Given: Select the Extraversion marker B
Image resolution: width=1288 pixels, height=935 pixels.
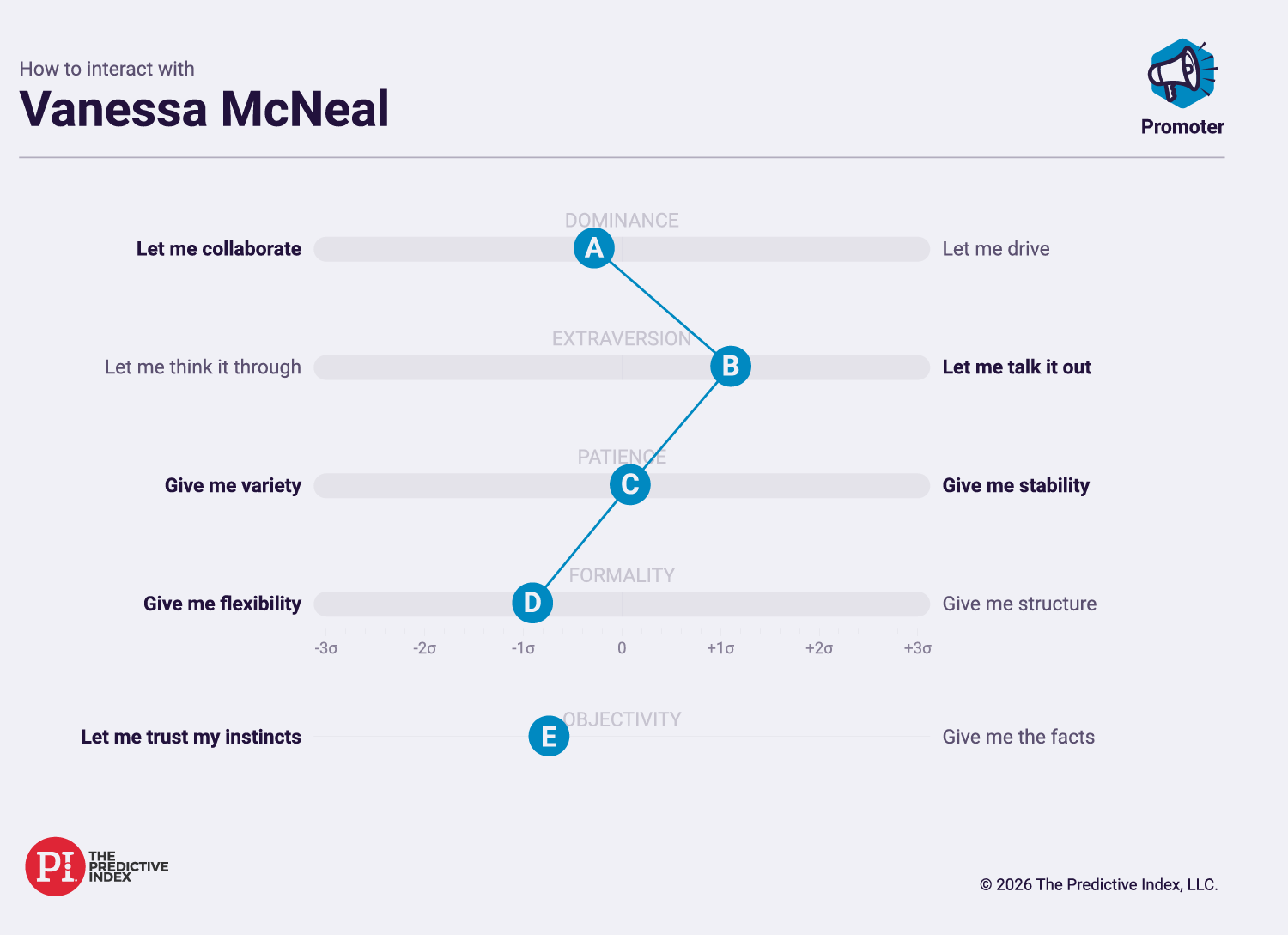Looking at the screenshot, I should (731, 367).
